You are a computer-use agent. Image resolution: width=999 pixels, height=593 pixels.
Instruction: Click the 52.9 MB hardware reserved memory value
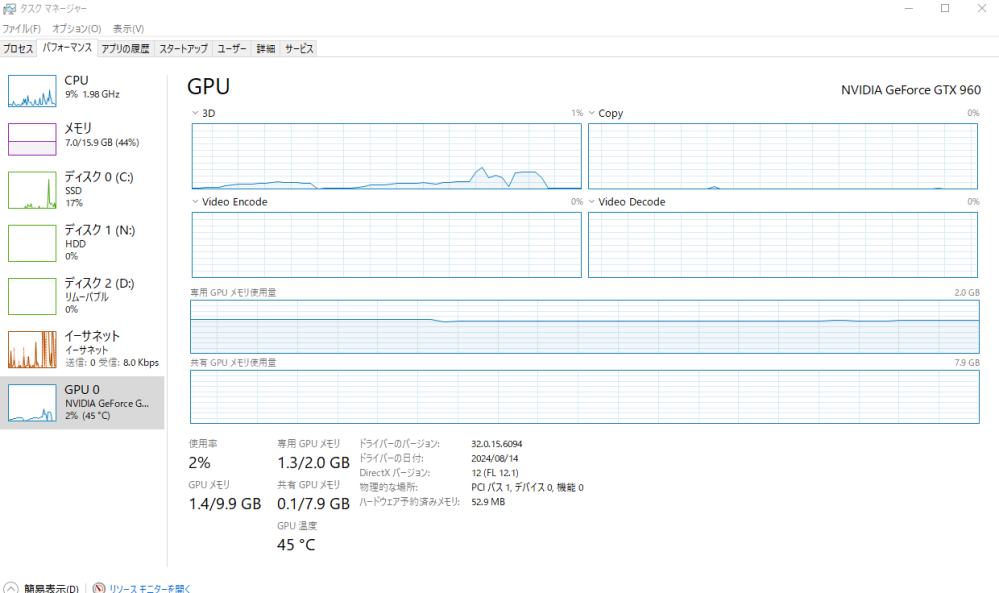click(x=488, y=502)
